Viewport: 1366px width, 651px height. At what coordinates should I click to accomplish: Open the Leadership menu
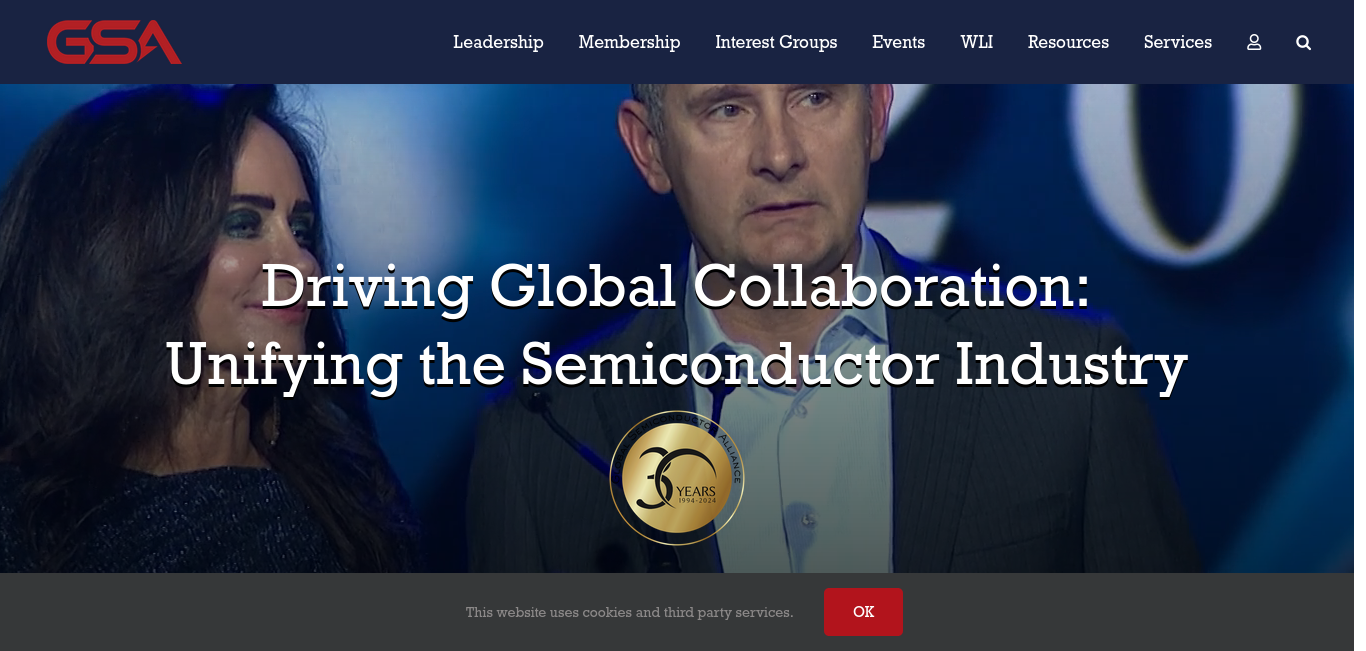(498, 42)
